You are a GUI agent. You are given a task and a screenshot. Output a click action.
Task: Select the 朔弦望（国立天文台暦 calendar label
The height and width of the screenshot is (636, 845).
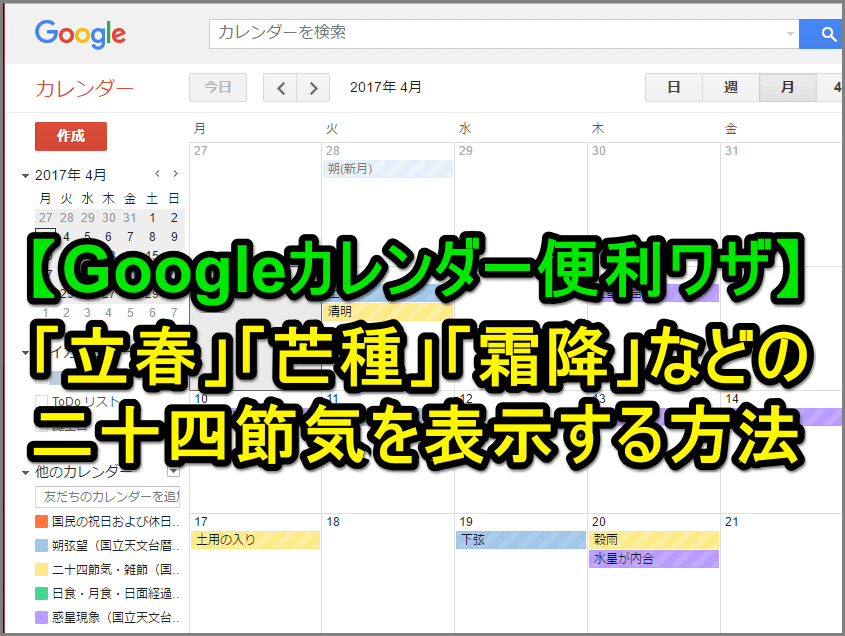[x=115, y=545]
